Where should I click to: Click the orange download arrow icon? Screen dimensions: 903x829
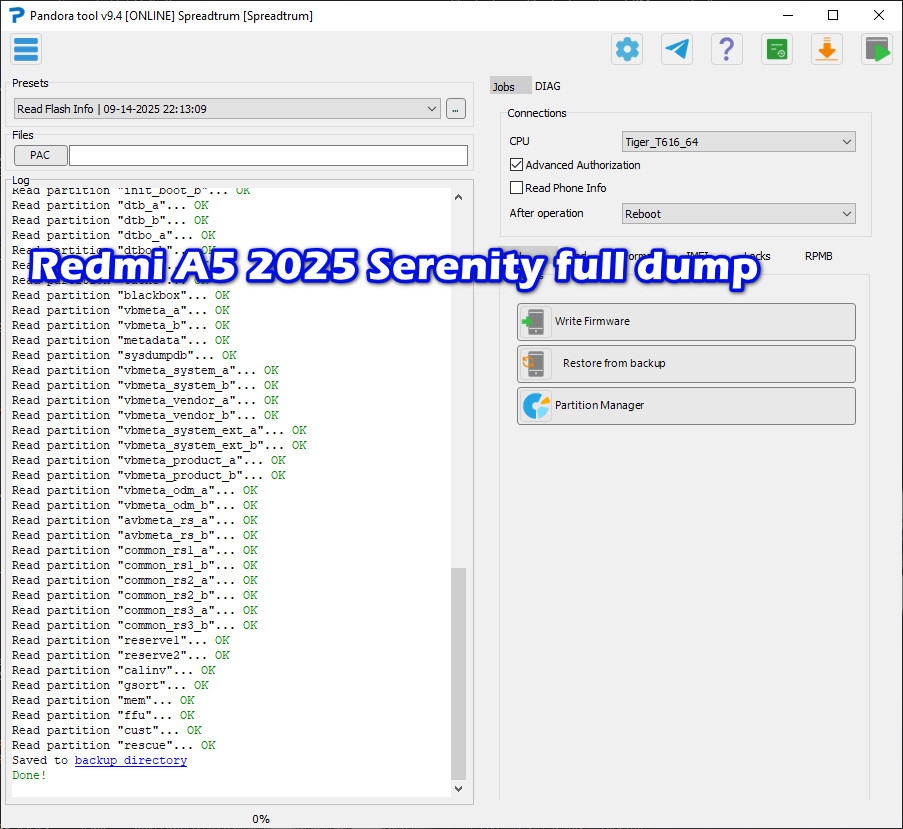point(827,49)
